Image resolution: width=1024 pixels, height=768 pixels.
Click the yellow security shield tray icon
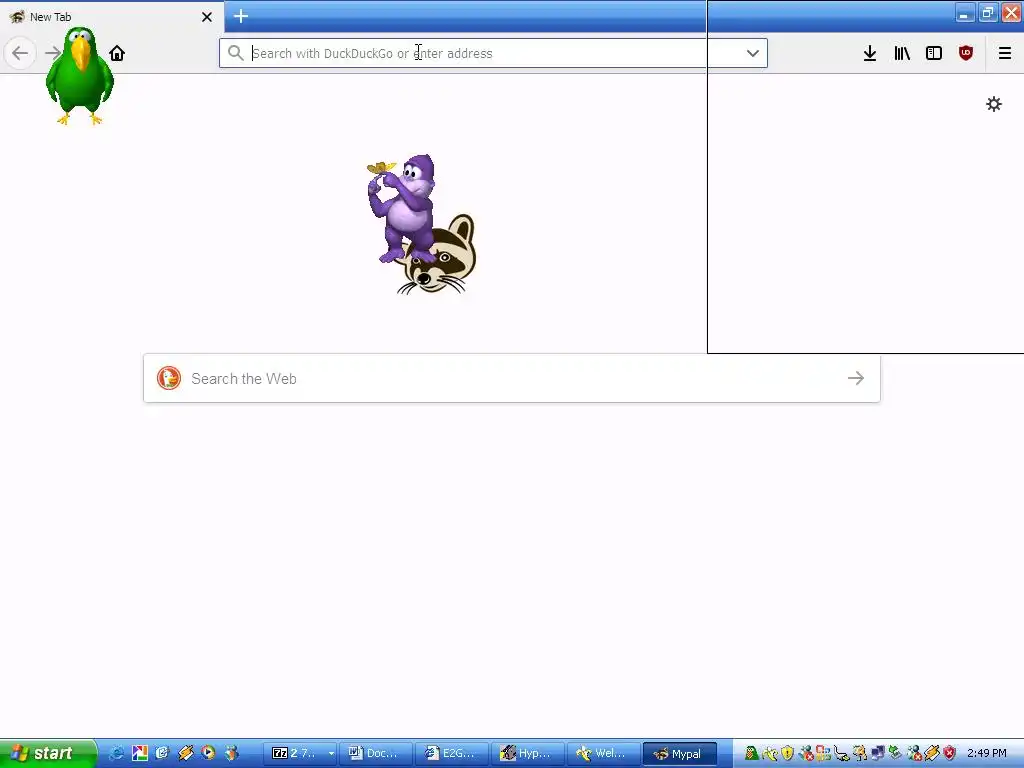click(787, 754)
